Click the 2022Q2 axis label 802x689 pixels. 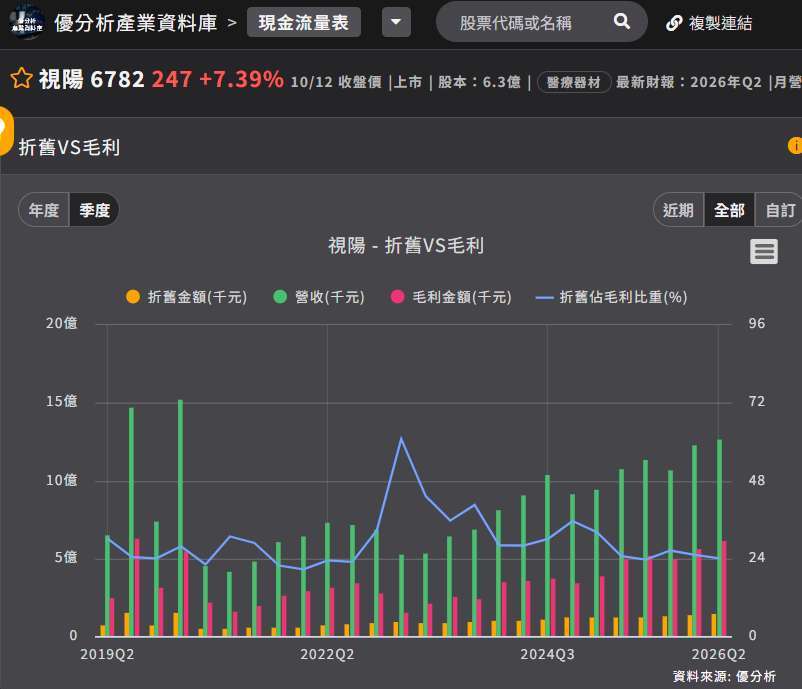point(327,654)
